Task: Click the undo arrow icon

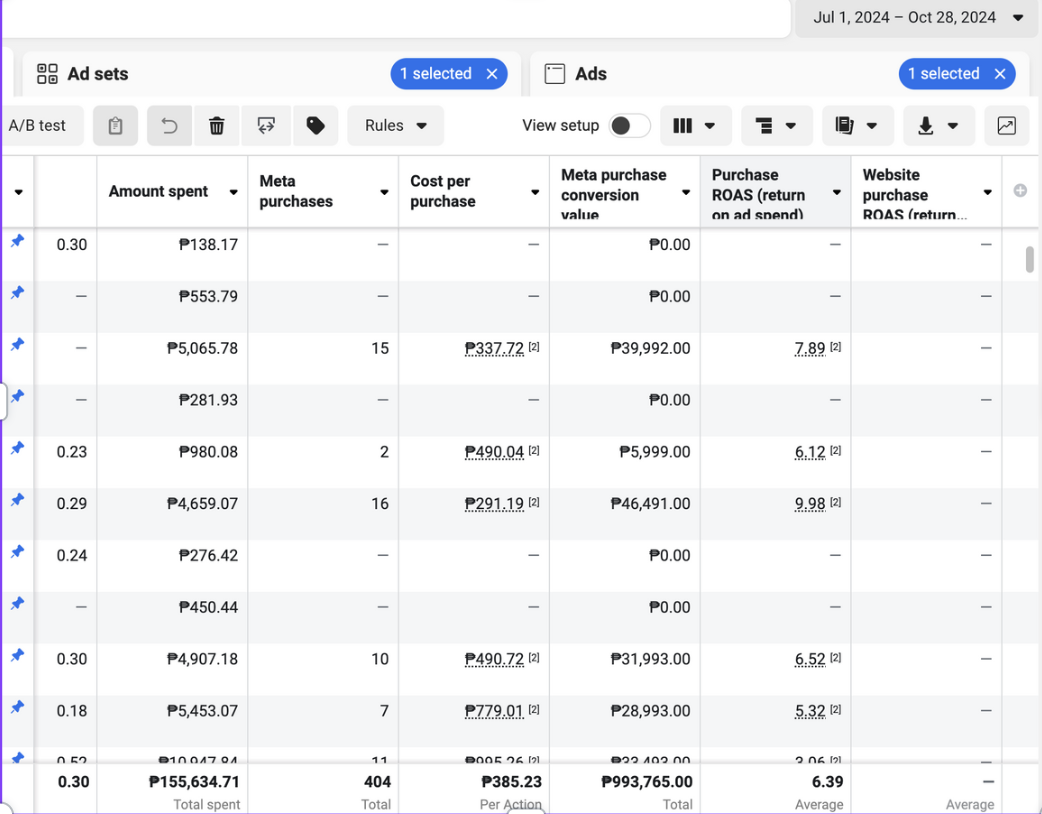Action: 169,126
